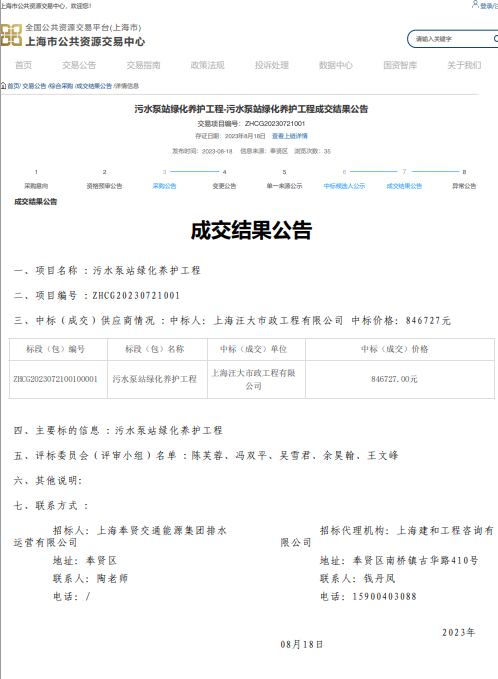Click the contact name 钱丹凤
This screenshot has width=498, height=679.
click(x=379, y=579)
